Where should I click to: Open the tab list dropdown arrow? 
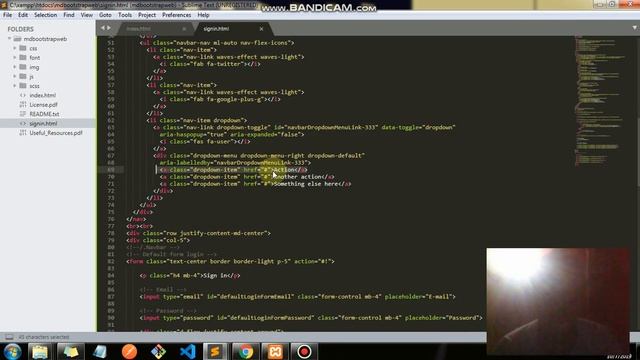click(634, 28)
